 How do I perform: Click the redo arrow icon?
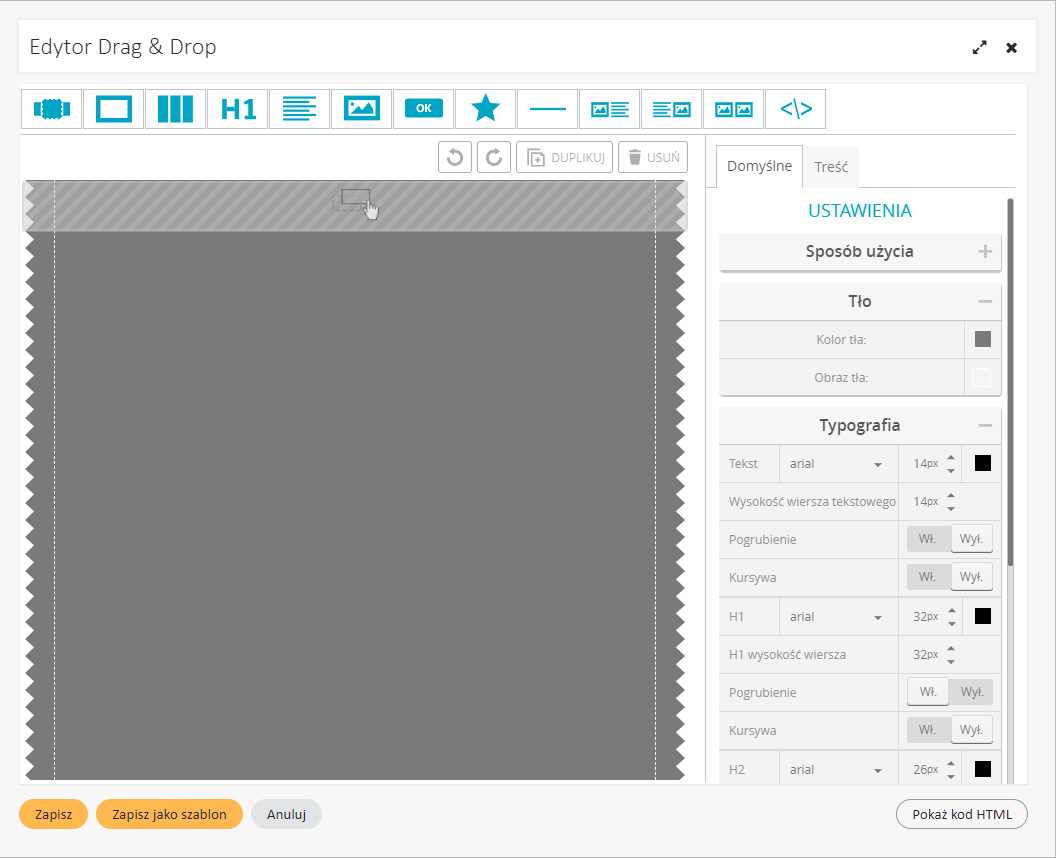pos(494,158)
